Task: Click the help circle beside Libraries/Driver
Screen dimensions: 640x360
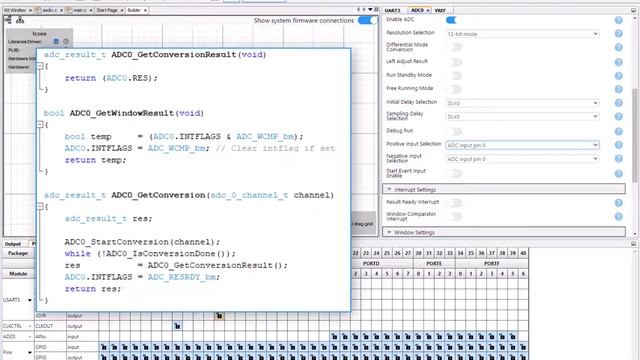Action: click(x=66, y=41)
